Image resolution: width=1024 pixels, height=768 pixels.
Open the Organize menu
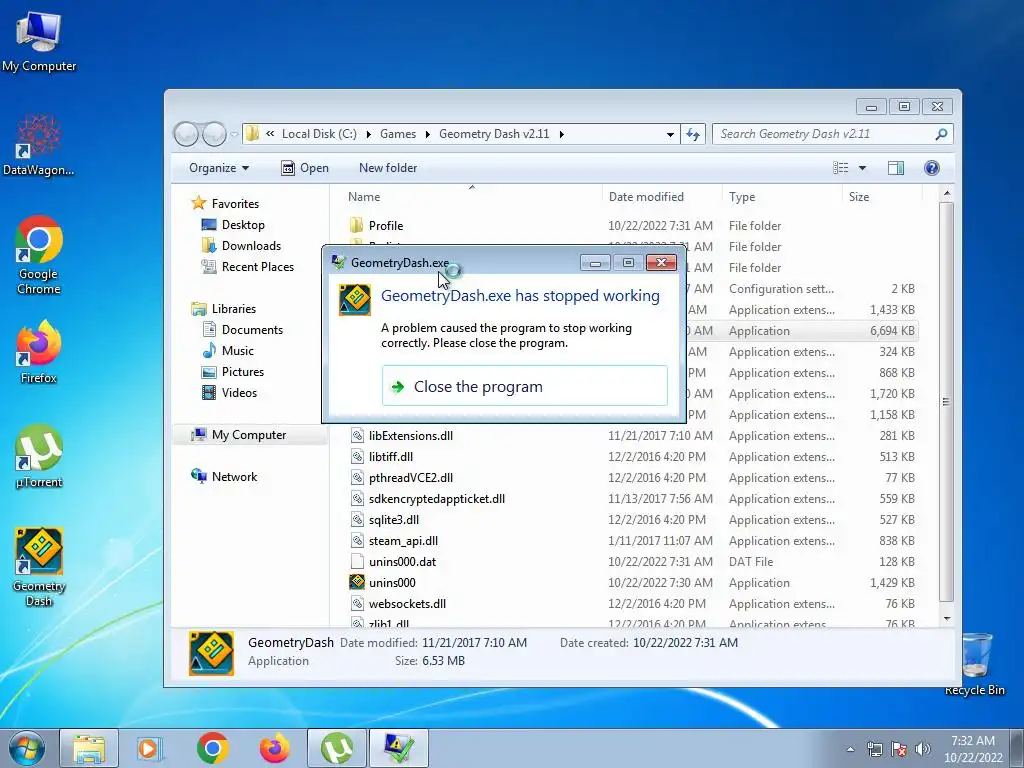click(x=219, y=168)
